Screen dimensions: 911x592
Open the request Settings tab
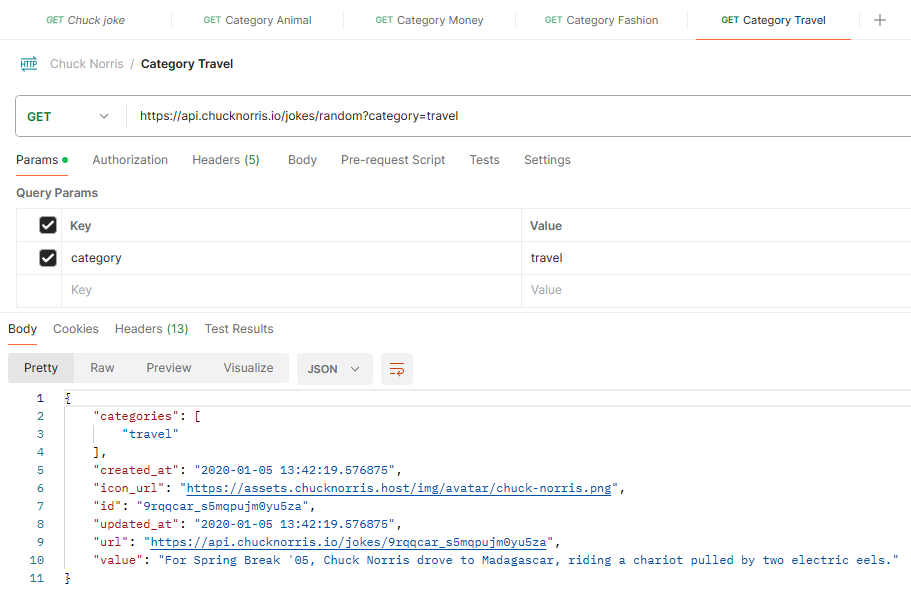tap(547, 160)
